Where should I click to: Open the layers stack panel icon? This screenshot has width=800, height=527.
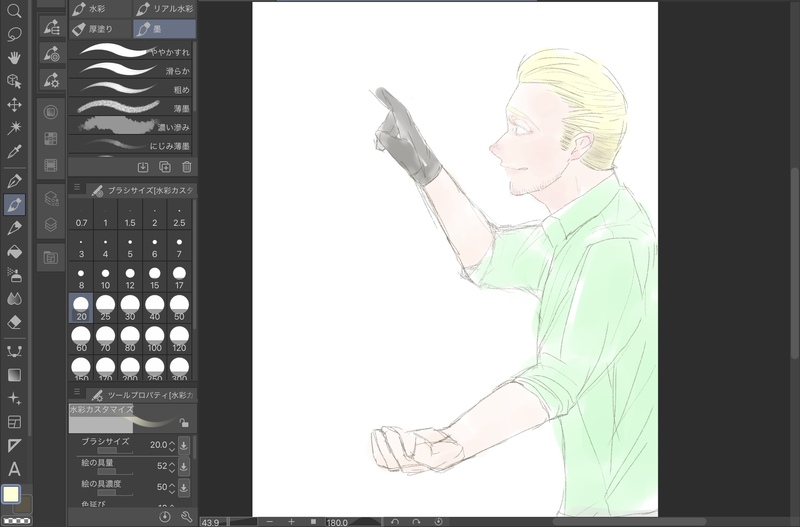tap(51, 224)
